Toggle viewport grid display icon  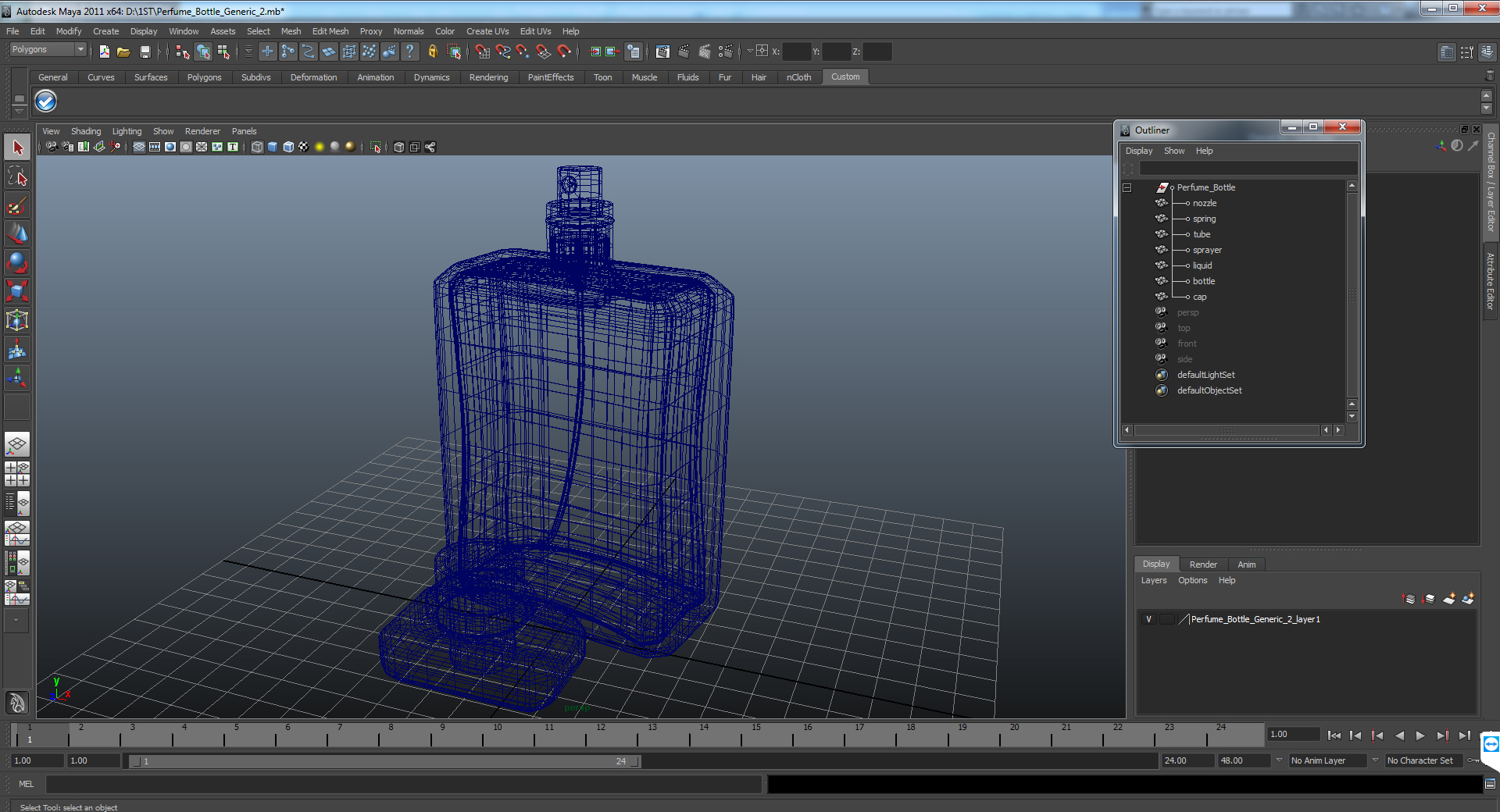pyautogui.click(x=139, y=147)
